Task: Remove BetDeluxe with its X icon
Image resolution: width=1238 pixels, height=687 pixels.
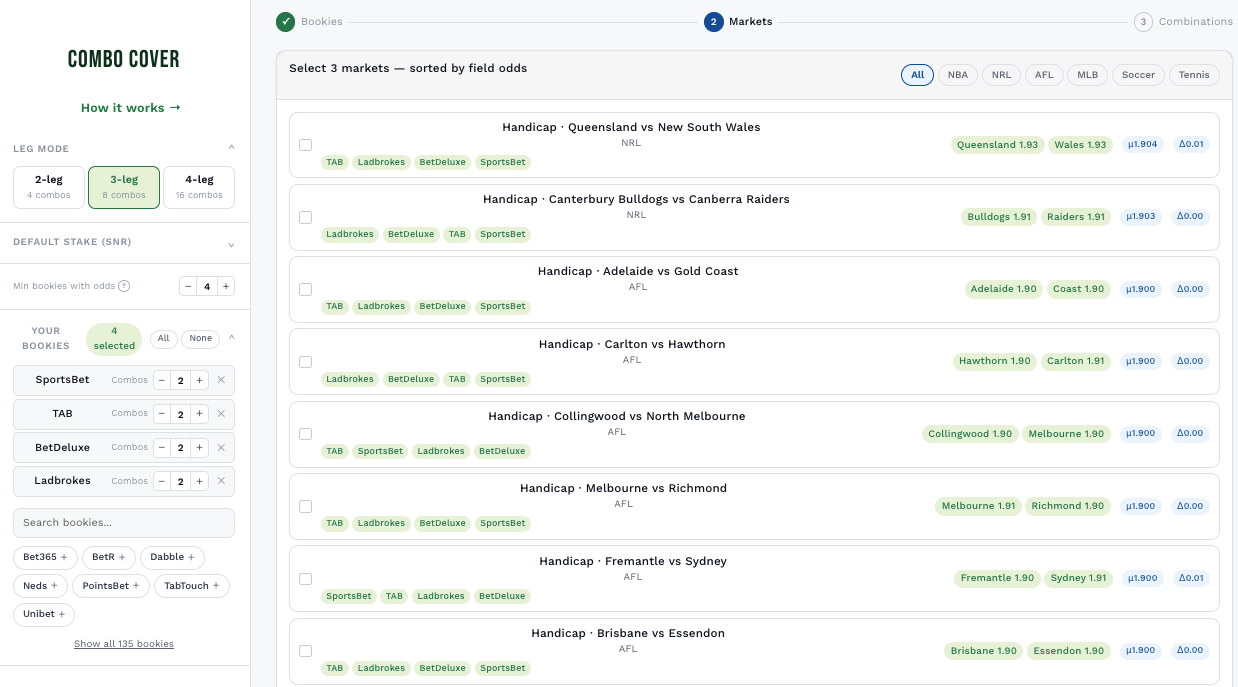Action: pos(221,448)
